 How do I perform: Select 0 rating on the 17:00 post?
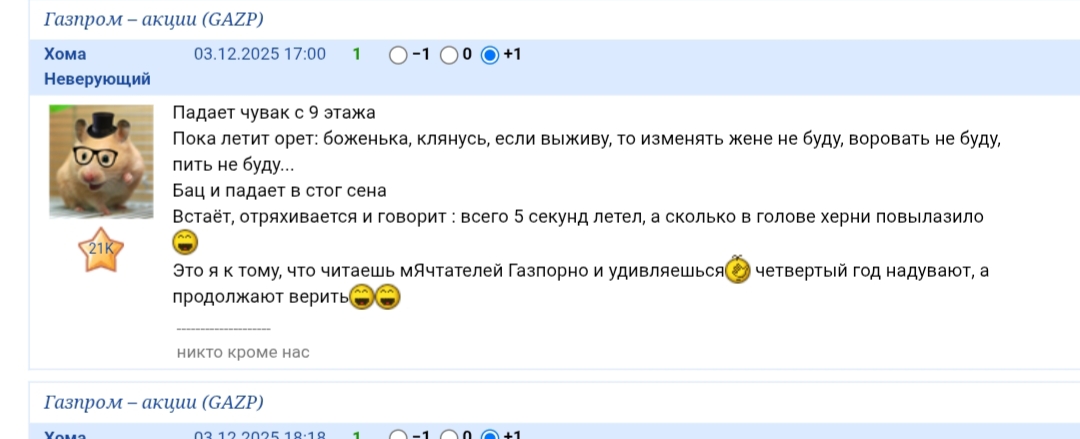coord(449,55)
